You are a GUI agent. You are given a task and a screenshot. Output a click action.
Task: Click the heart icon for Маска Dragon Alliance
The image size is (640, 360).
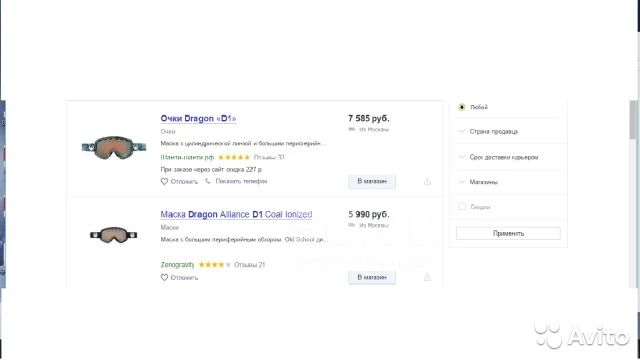164,278
